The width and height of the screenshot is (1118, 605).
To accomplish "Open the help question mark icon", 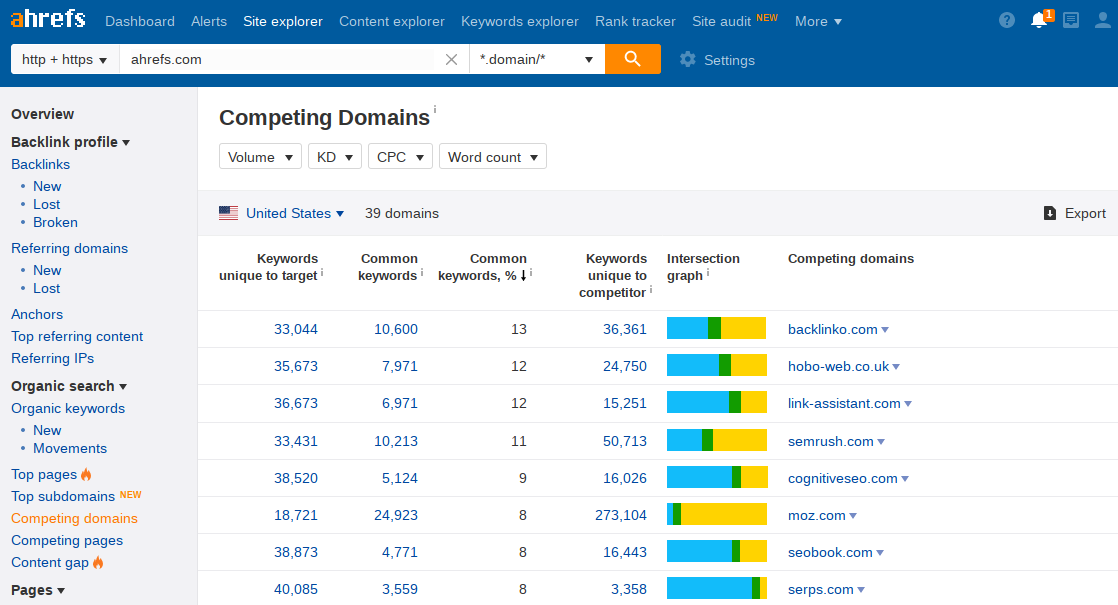I will [x=1007, y=21].
